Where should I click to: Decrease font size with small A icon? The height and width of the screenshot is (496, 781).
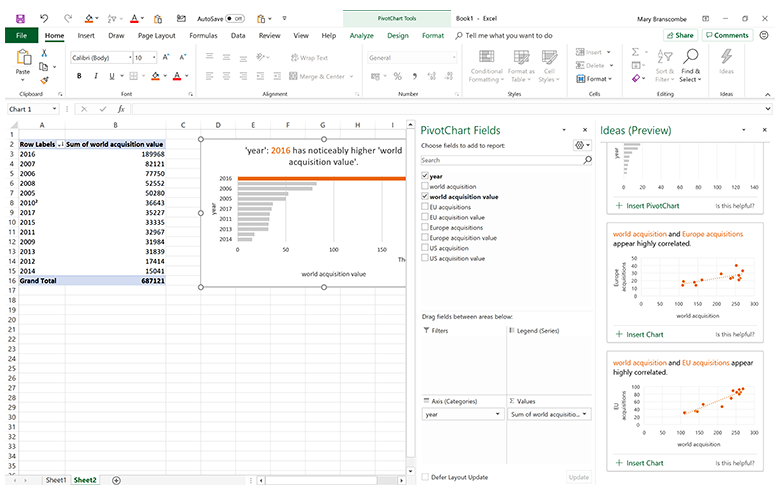183,57
